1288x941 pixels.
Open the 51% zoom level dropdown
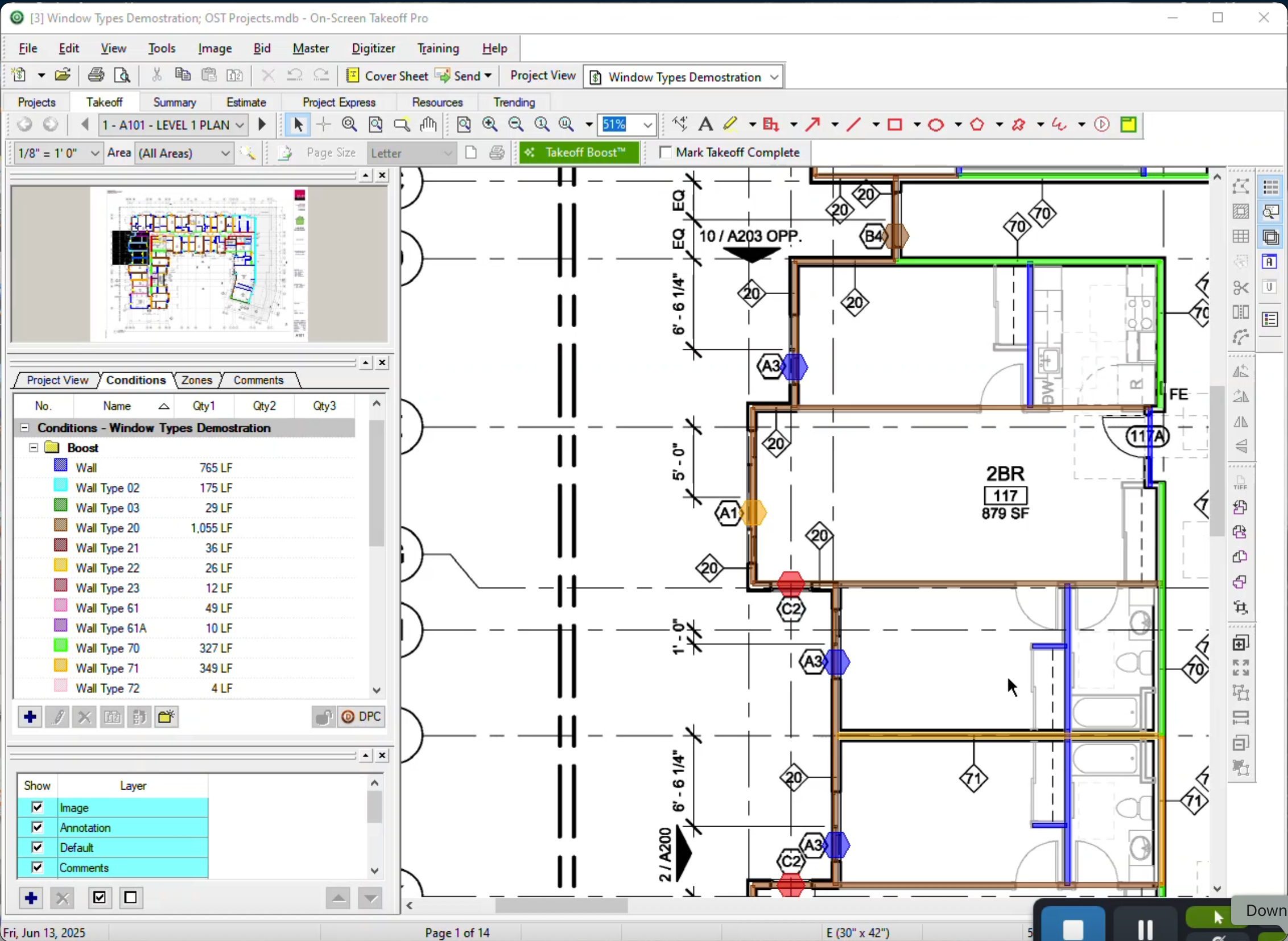tap(648, 125)
